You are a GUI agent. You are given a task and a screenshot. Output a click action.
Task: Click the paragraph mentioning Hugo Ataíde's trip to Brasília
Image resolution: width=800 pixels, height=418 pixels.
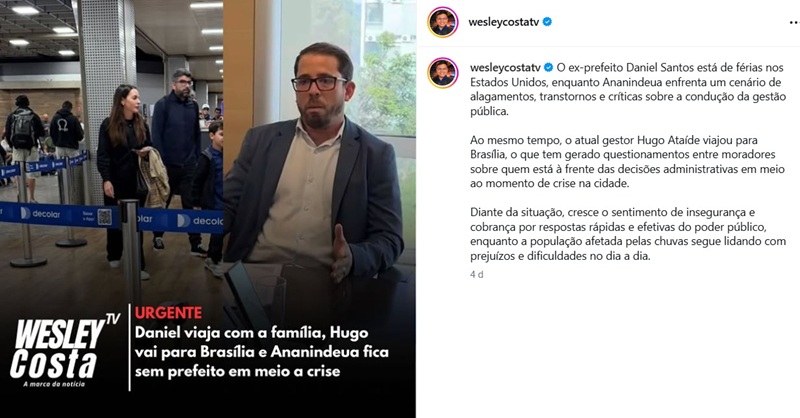coord(628,162)
